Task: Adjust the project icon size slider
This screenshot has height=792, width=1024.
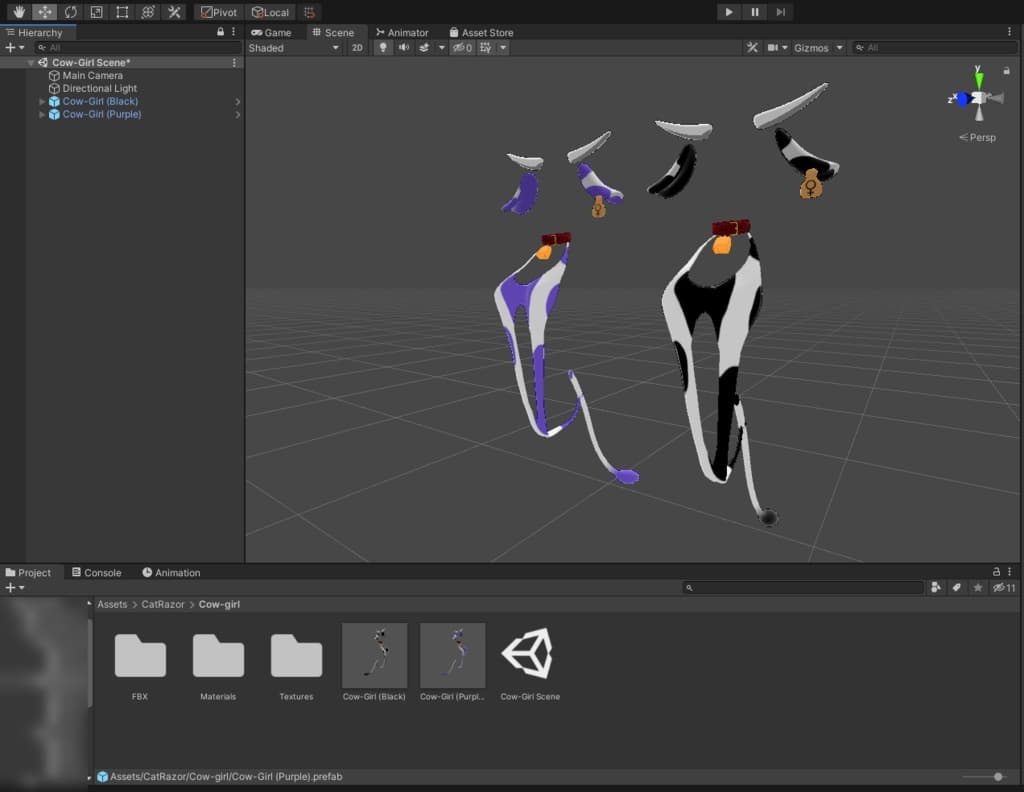Action: tap(997, 776)
